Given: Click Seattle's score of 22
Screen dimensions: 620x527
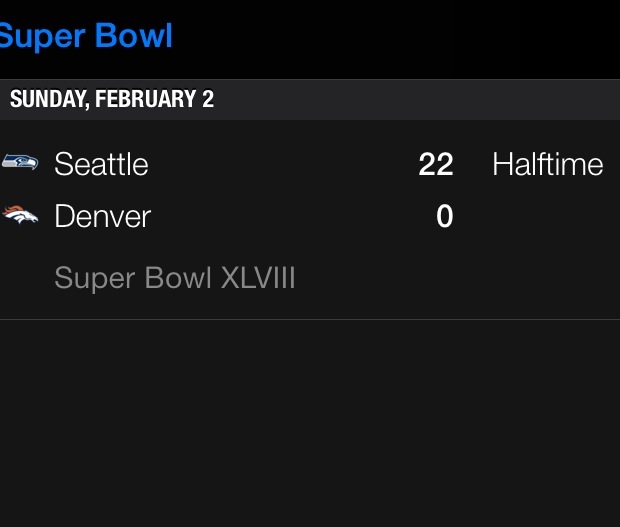Looking at the screenshot, I should point(436,164).
